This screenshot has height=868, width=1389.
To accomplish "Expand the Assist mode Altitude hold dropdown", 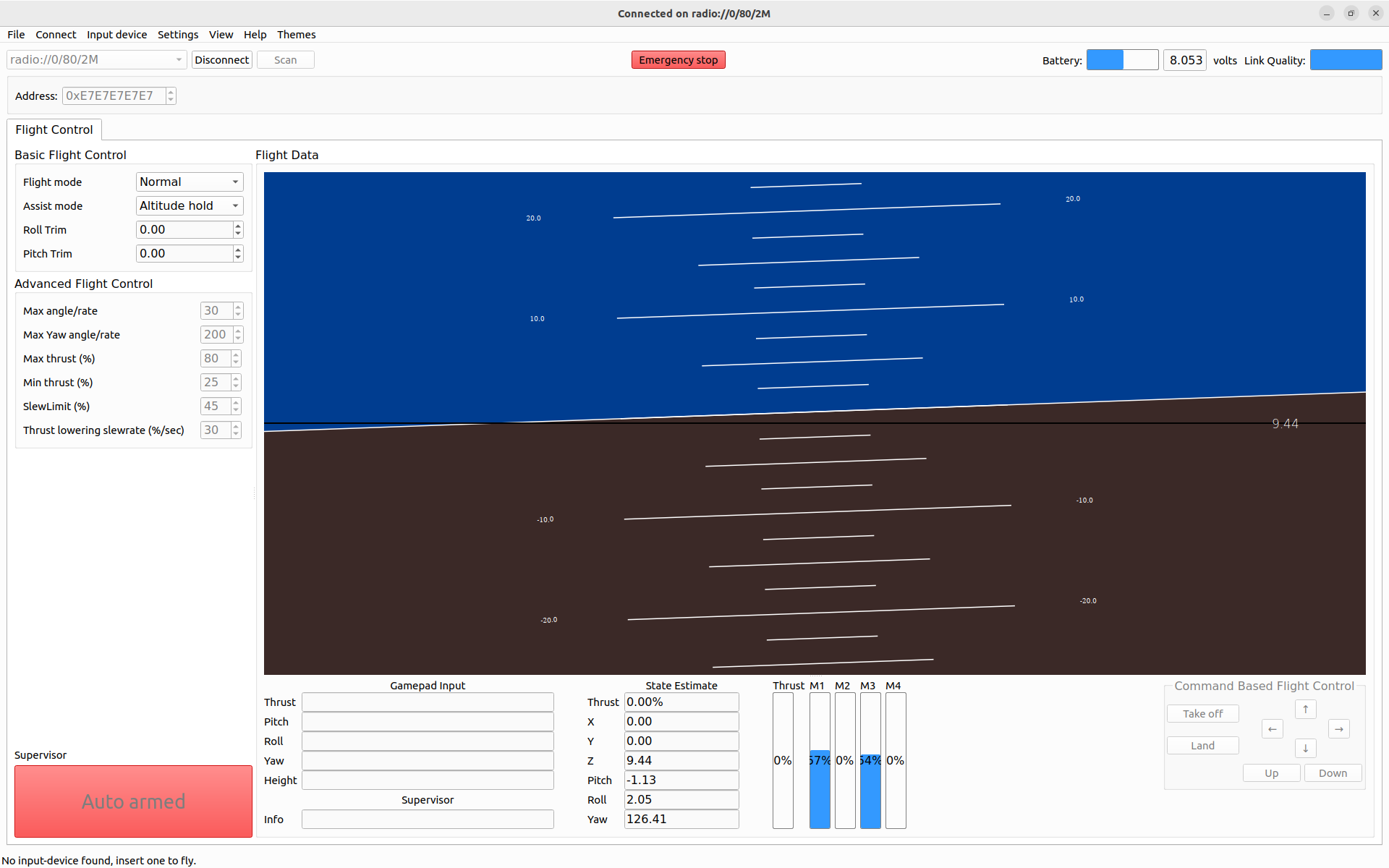I will point(190,206).
